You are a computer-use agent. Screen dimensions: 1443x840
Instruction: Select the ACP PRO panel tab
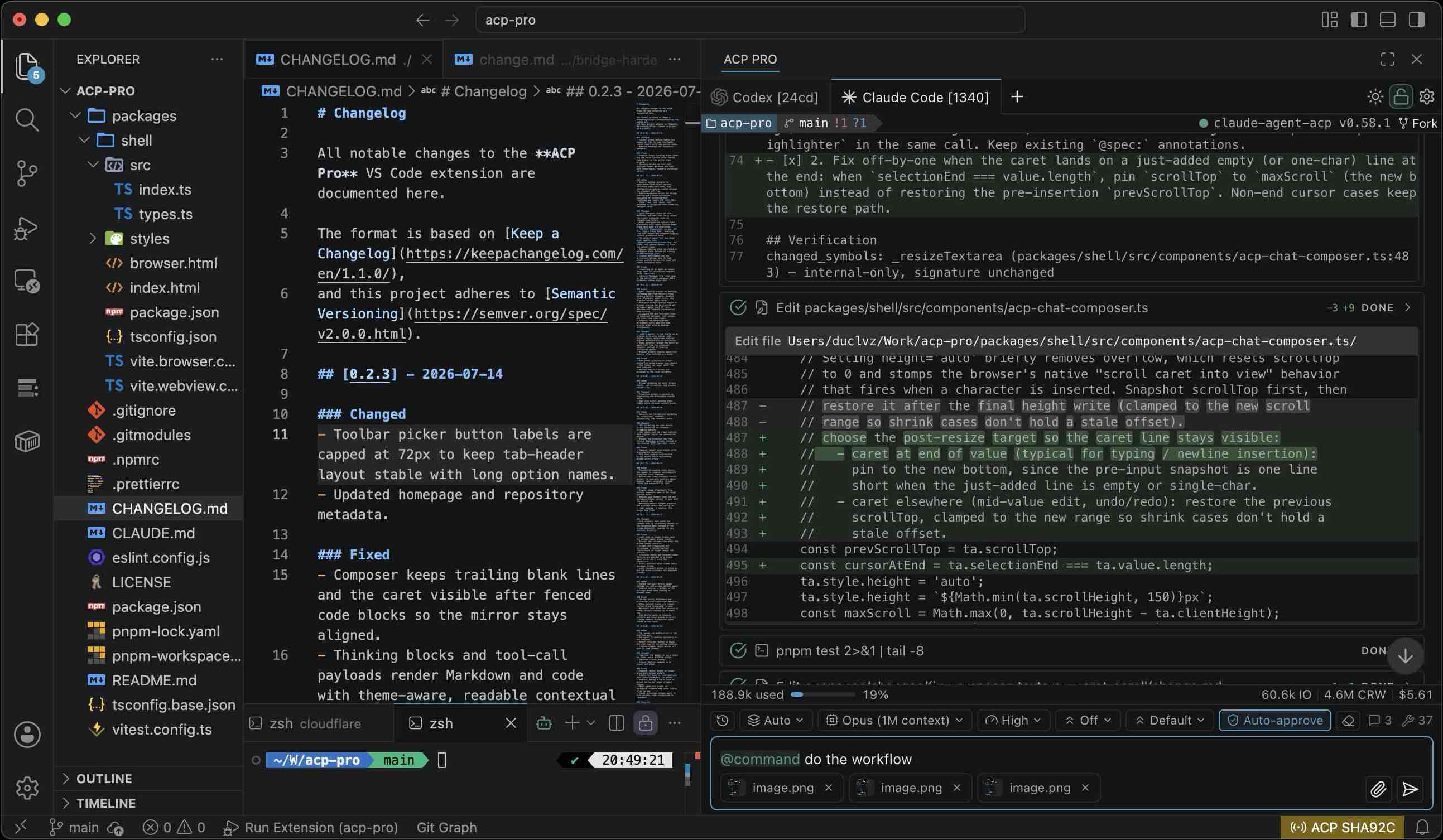(x=750, y=60)
